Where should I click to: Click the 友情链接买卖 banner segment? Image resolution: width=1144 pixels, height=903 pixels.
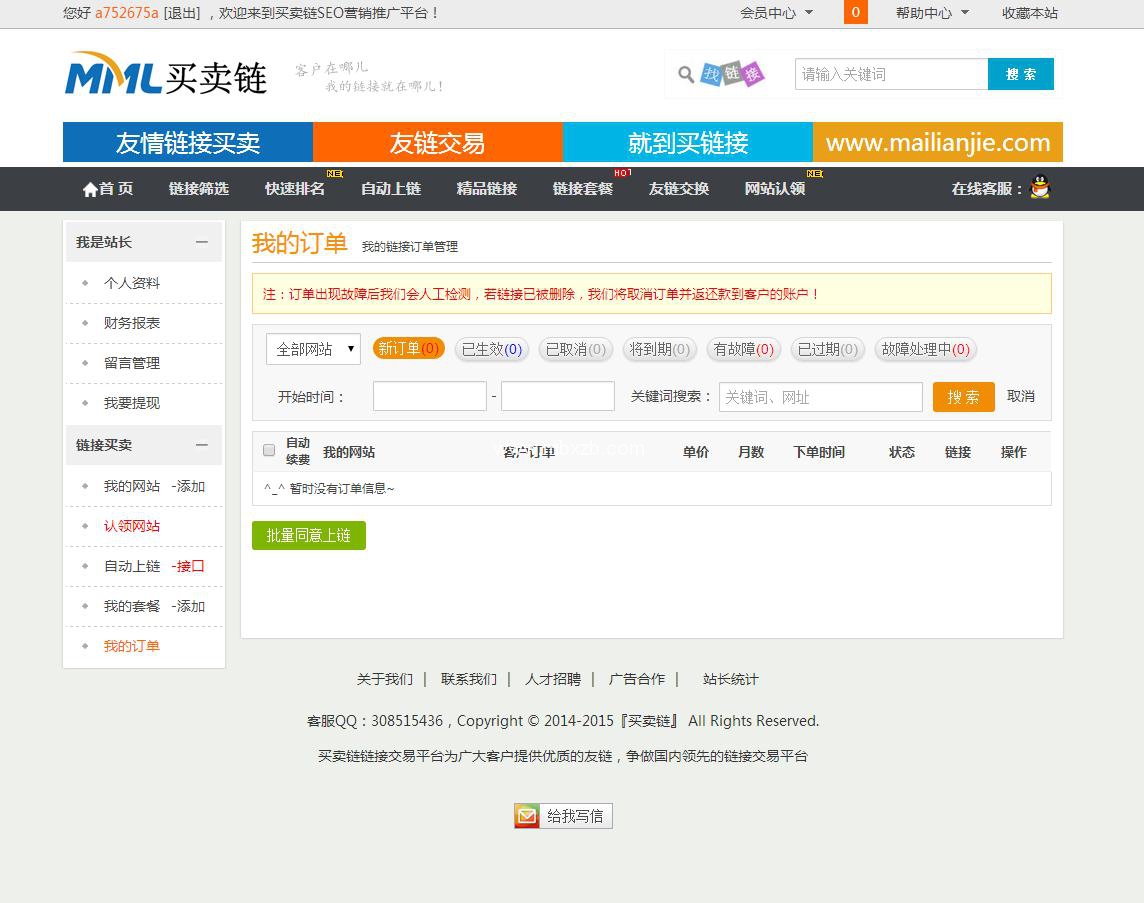pyautogui.click(x=188, y=142)
